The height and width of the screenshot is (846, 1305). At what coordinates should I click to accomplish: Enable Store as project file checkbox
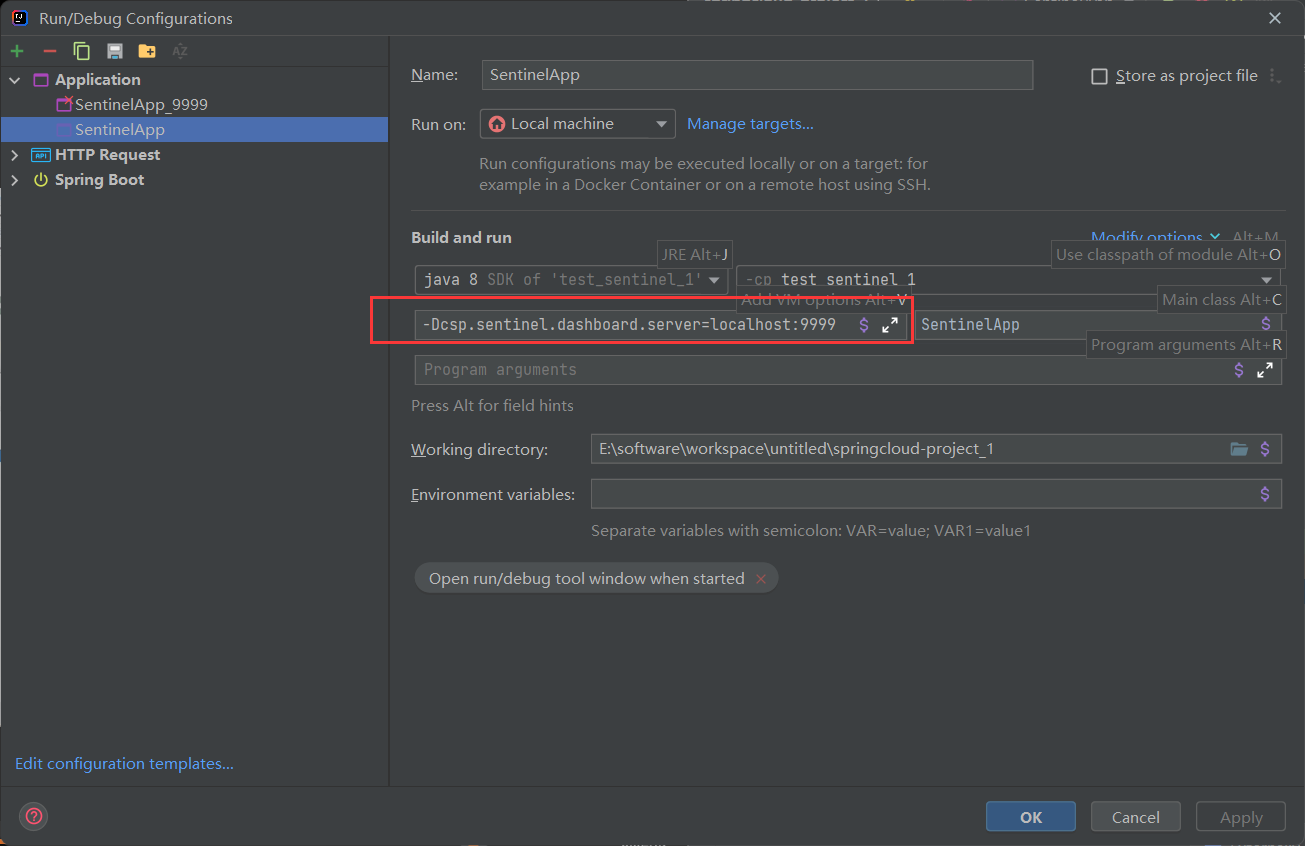click(x=1100, y=76)
